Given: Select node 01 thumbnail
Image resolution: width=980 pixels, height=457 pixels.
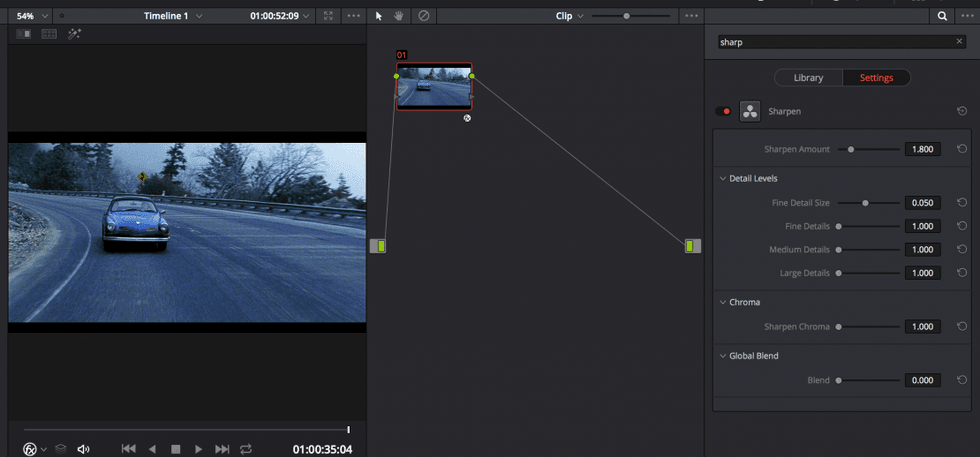Looking at the screenshot, I should click(434, 86).
